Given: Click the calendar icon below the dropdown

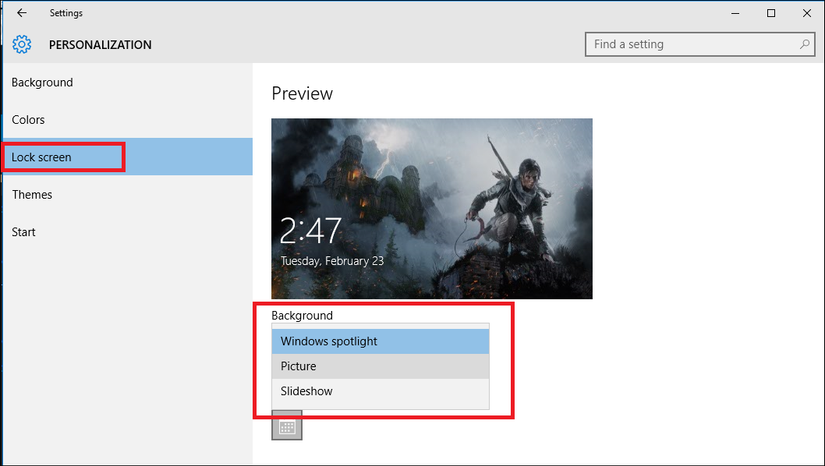Looking at the screenshot, I should pos(287,427).
